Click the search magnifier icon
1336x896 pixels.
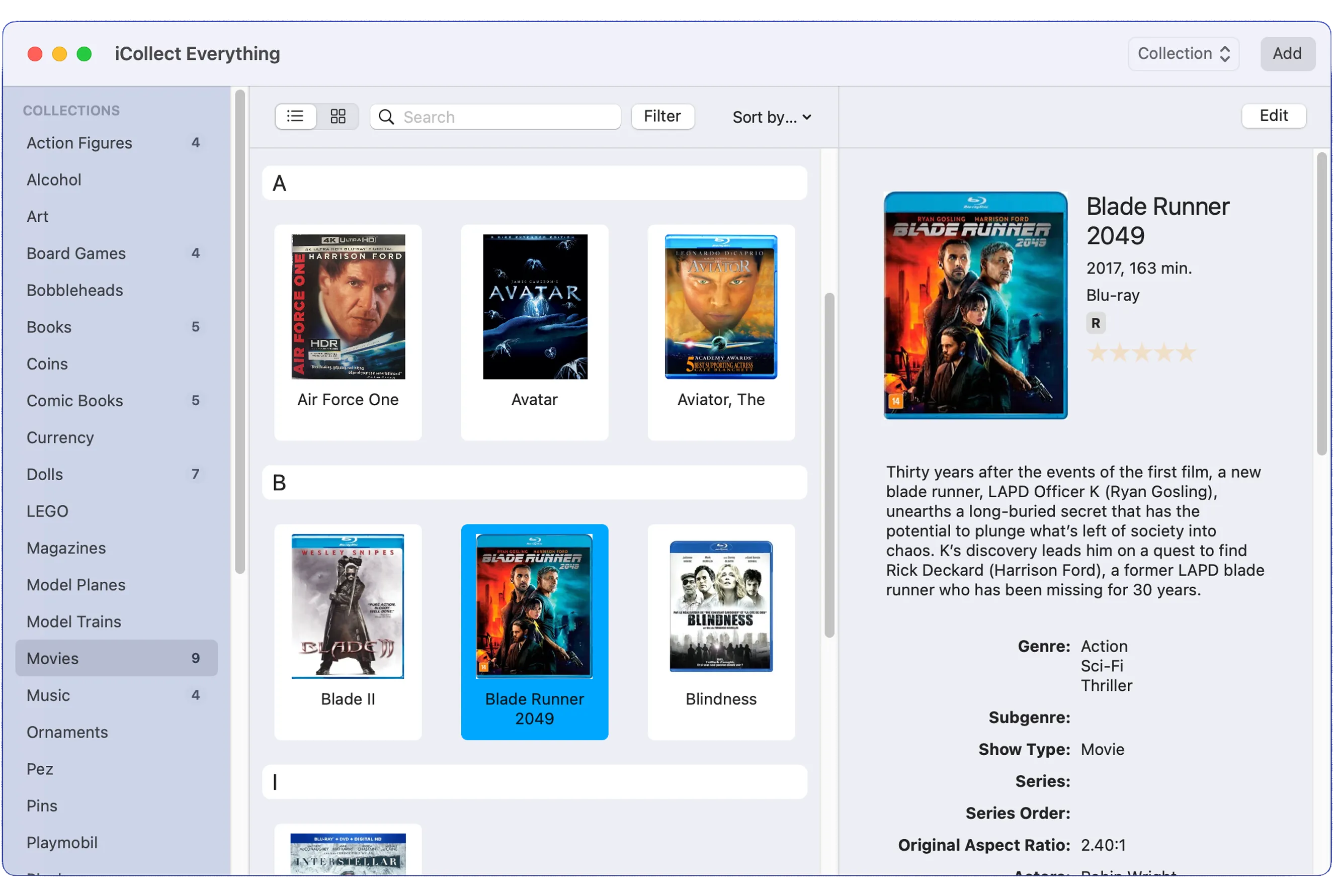[386, 117]
